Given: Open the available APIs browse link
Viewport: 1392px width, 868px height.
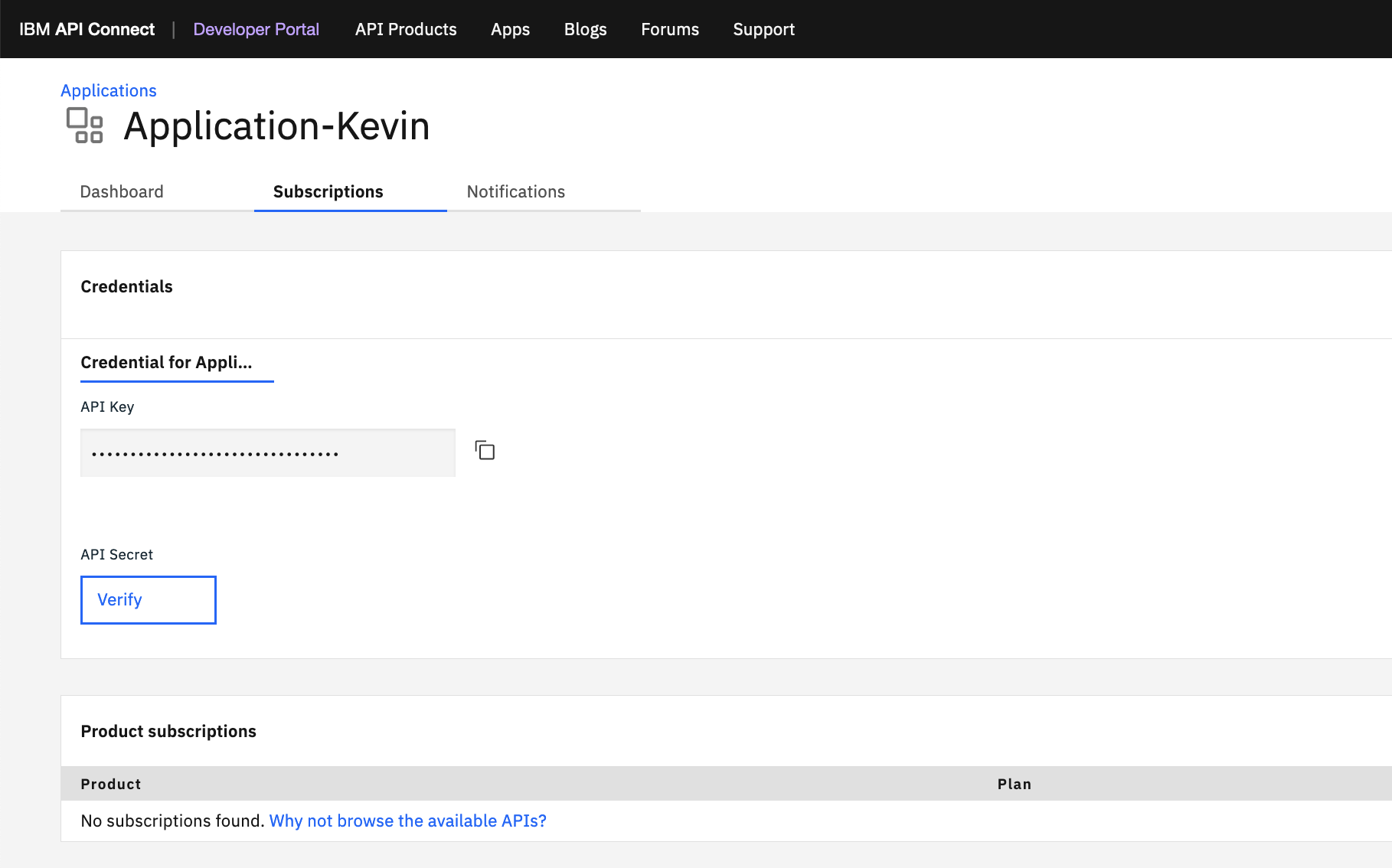Looking at the screenshot, I should (407, 820).
